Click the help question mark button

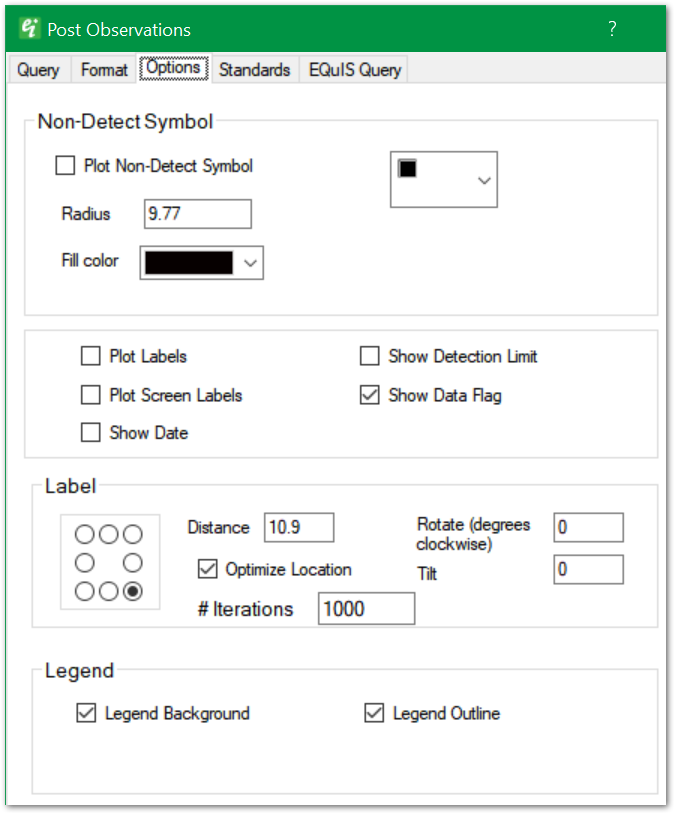(612, 30)
